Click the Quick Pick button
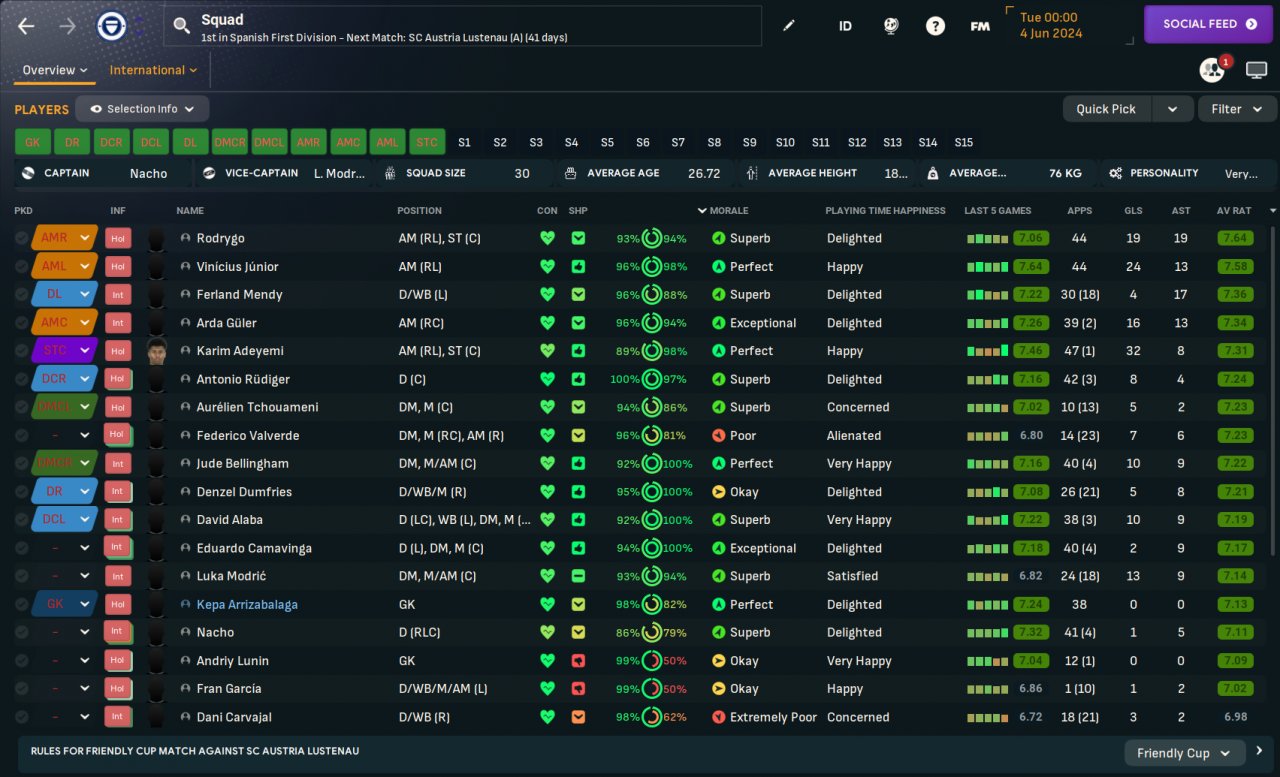1280x777 pixels. click(x=1106, y=109)
